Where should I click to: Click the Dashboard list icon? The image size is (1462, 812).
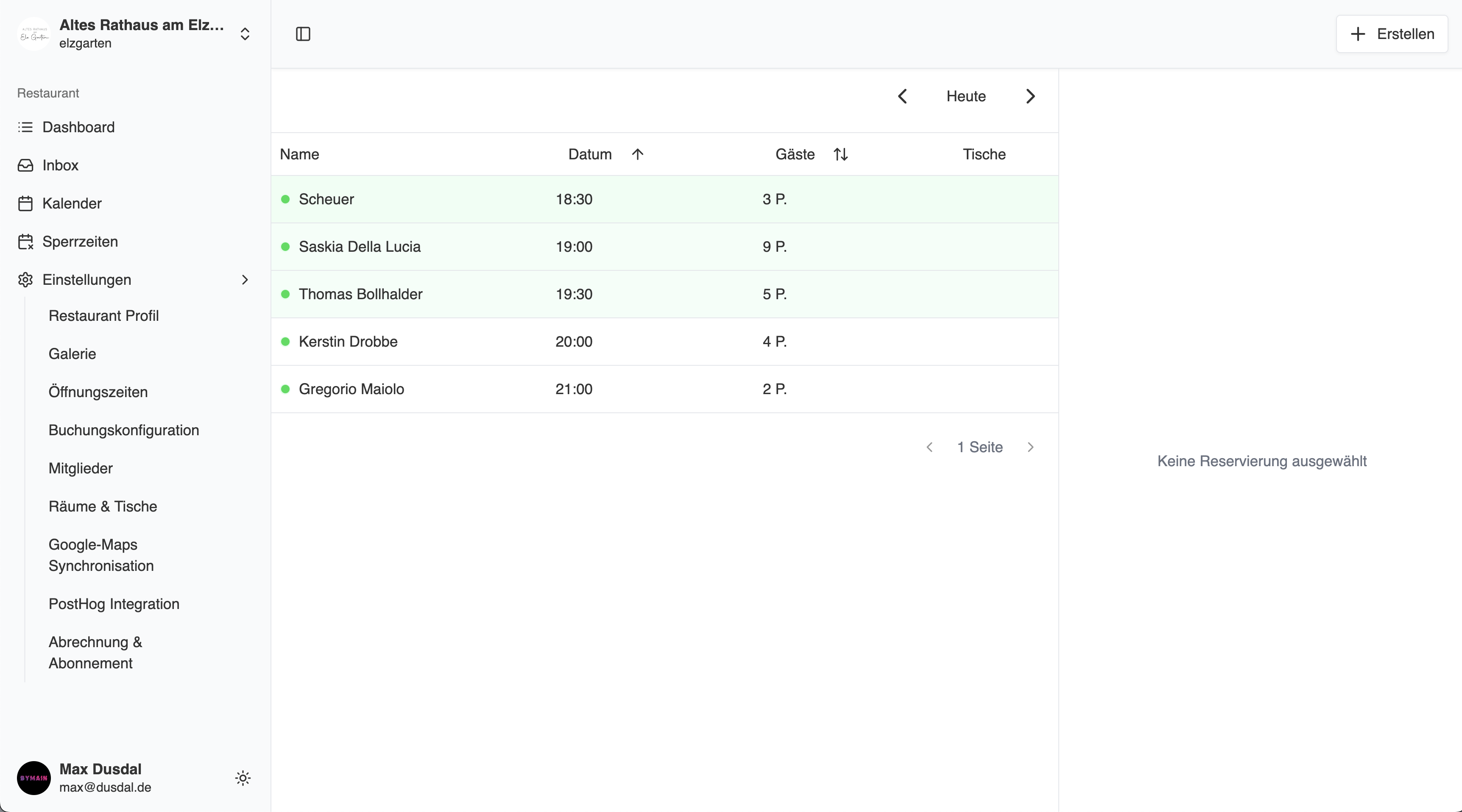point(25,127)
